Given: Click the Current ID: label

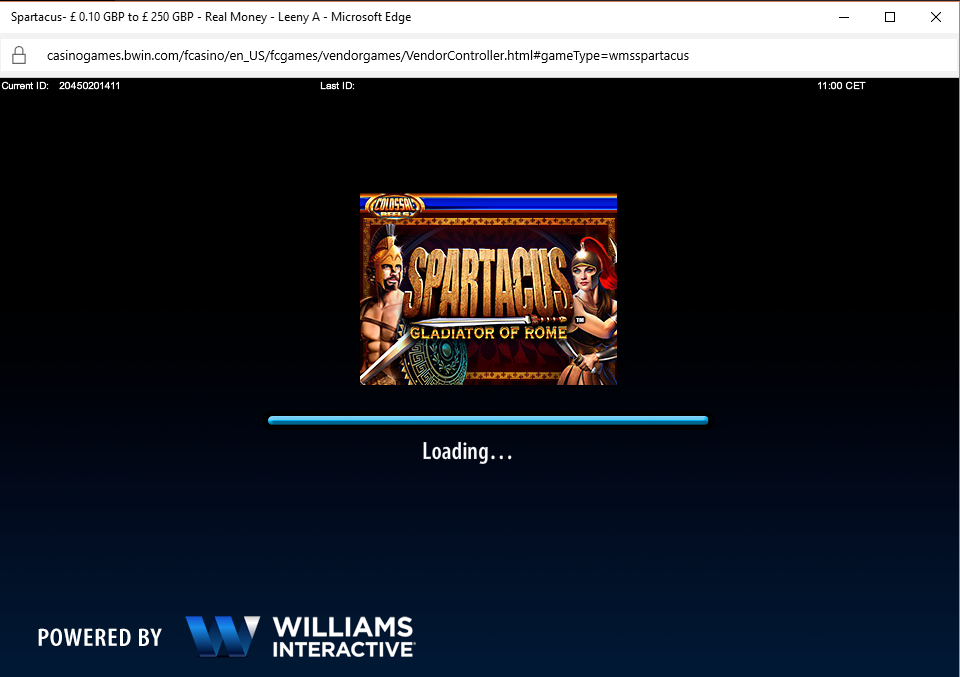Looking at the screenshot, I should (25, 86).
